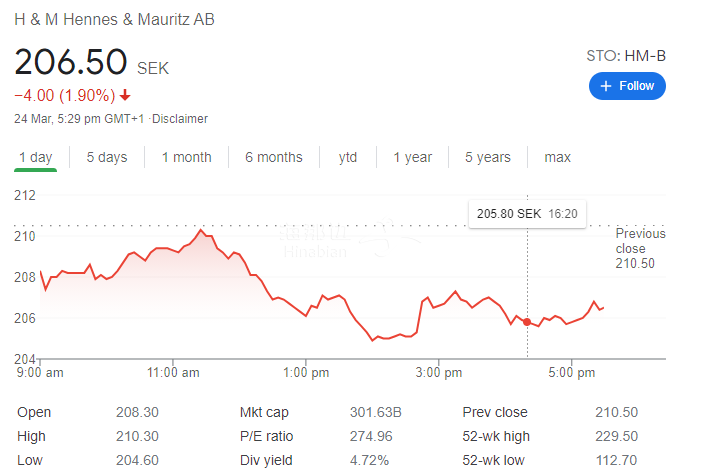Click the plus icon in Follow

coord(605,86)
